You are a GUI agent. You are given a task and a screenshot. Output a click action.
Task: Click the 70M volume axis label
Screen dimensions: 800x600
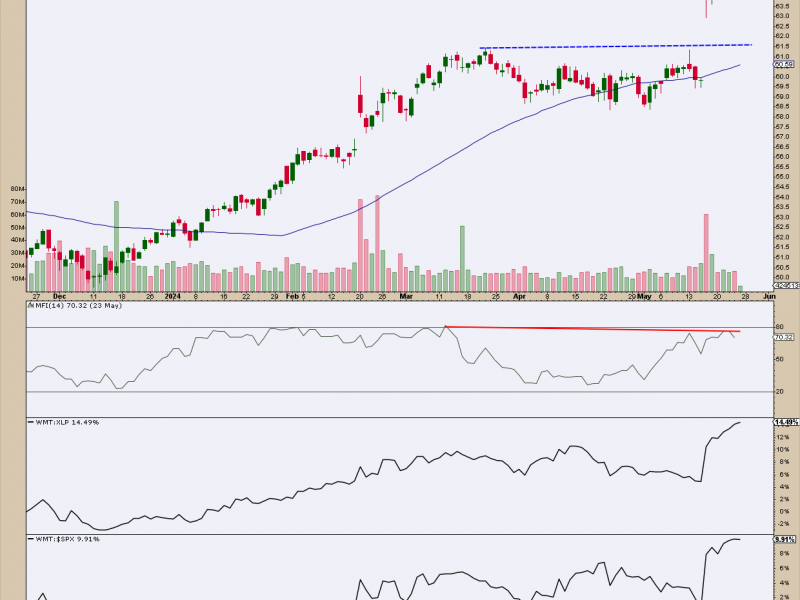(x=17, y=202)
